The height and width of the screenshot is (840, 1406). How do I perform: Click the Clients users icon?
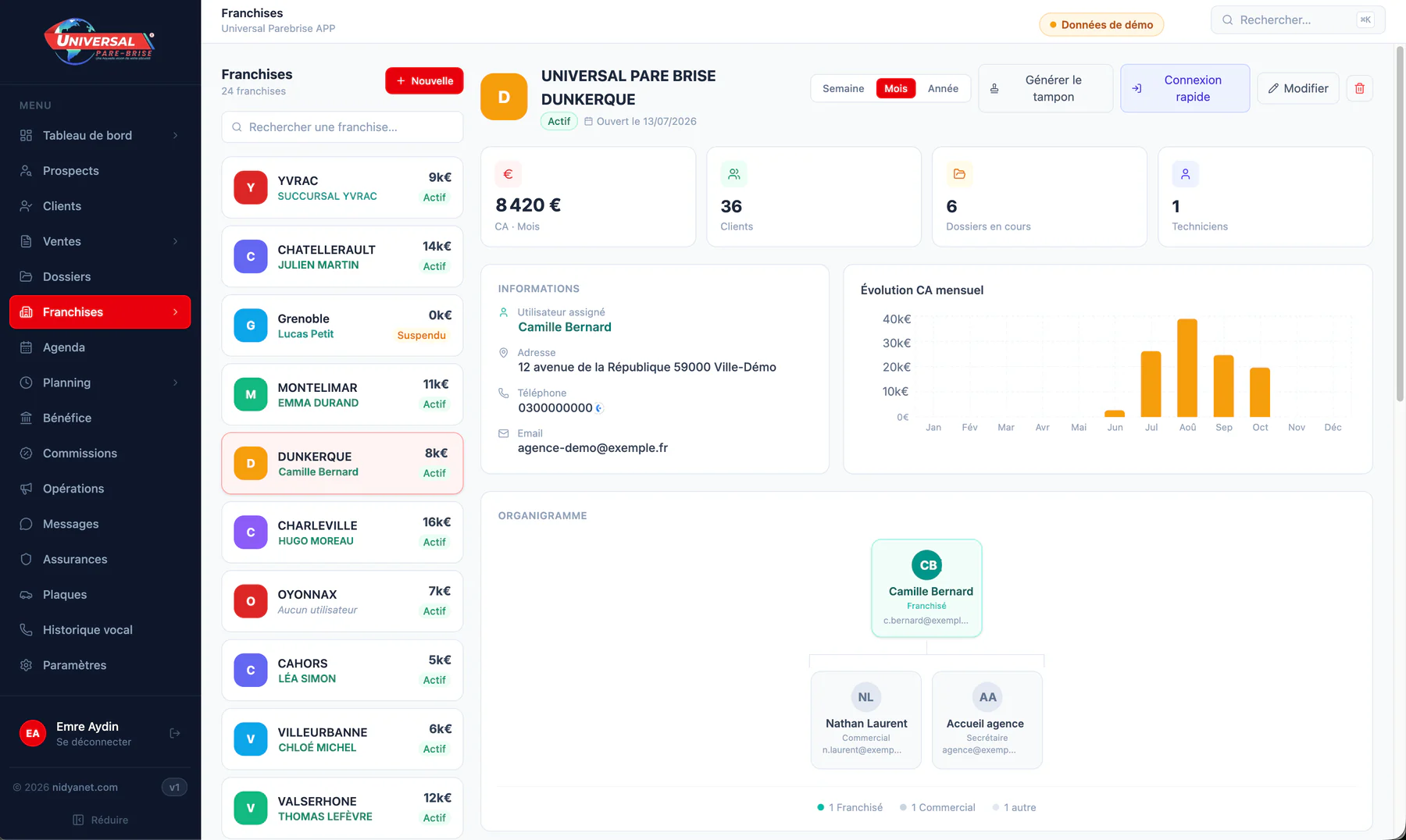26,206
